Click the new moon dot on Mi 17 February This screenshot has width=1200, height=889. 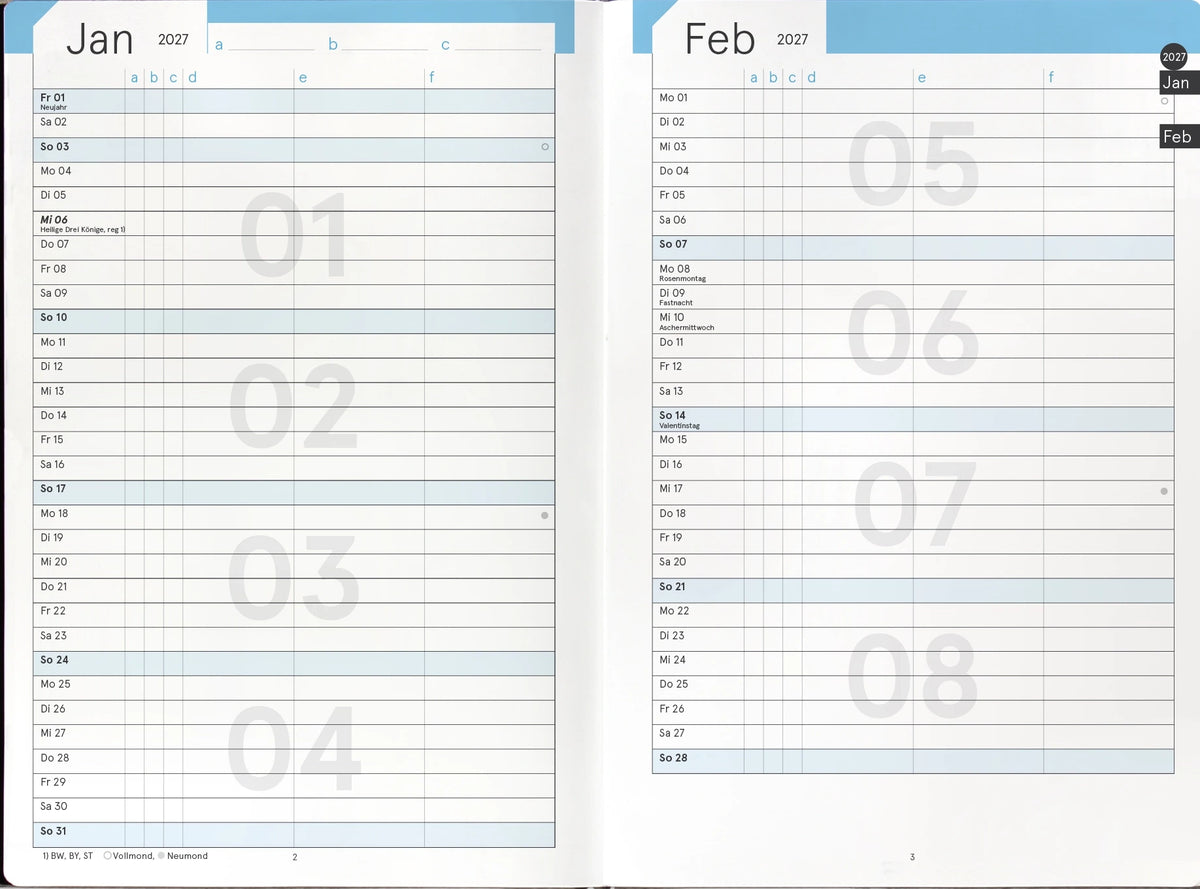(1164, 491)
